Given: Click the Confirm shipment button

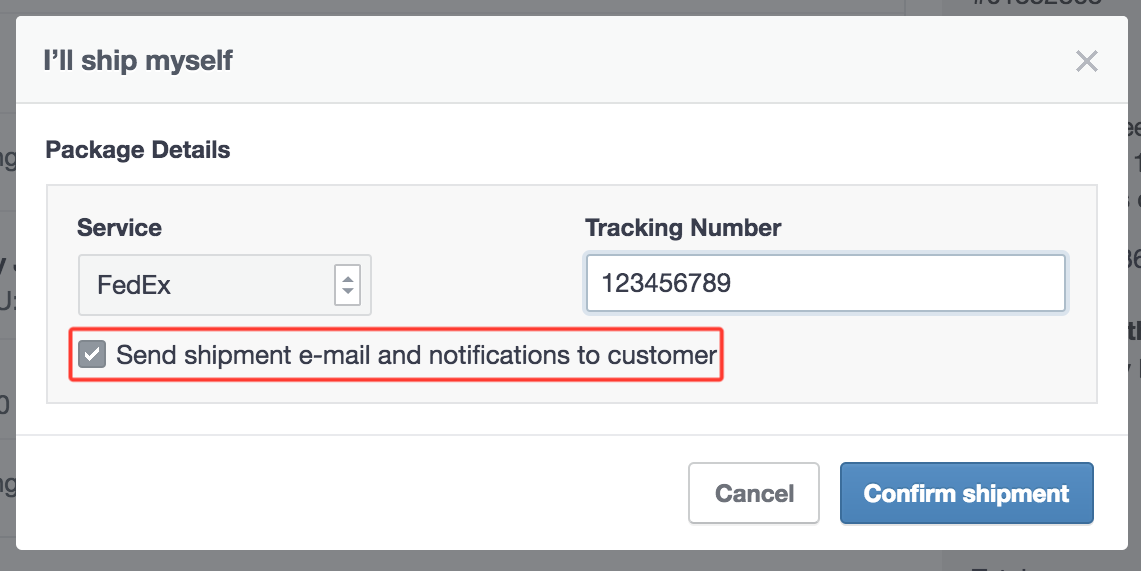Looking at the screenshot, I should pos(966,493).
